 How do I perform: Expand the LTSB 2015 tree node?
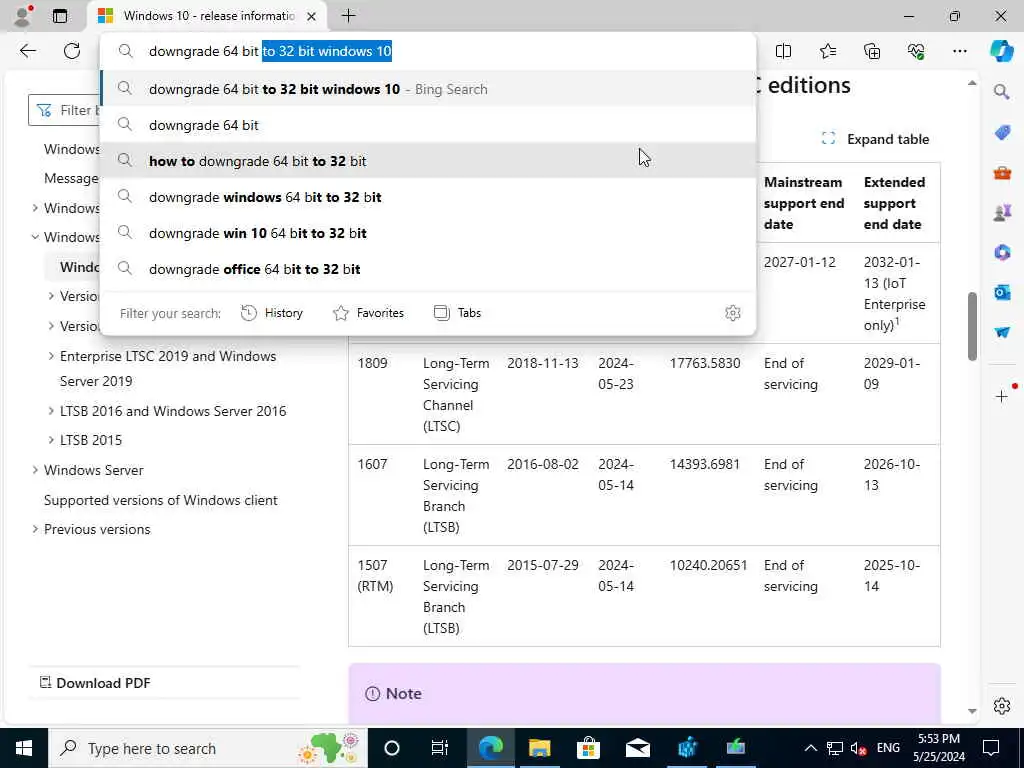(x=51, y=440)
